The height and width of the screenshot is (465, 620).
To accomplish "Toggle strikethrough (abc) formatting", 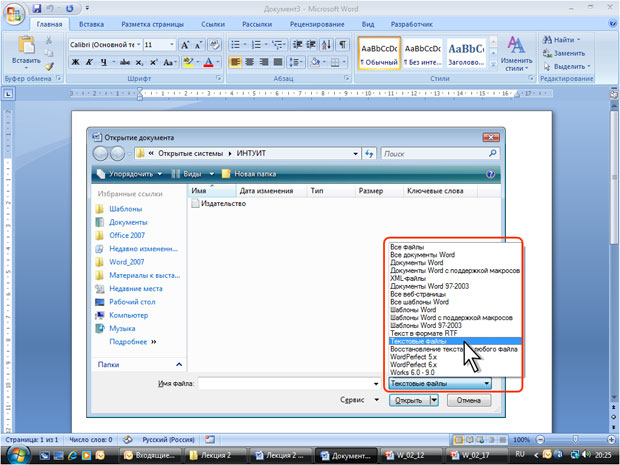I will [125, 62].
